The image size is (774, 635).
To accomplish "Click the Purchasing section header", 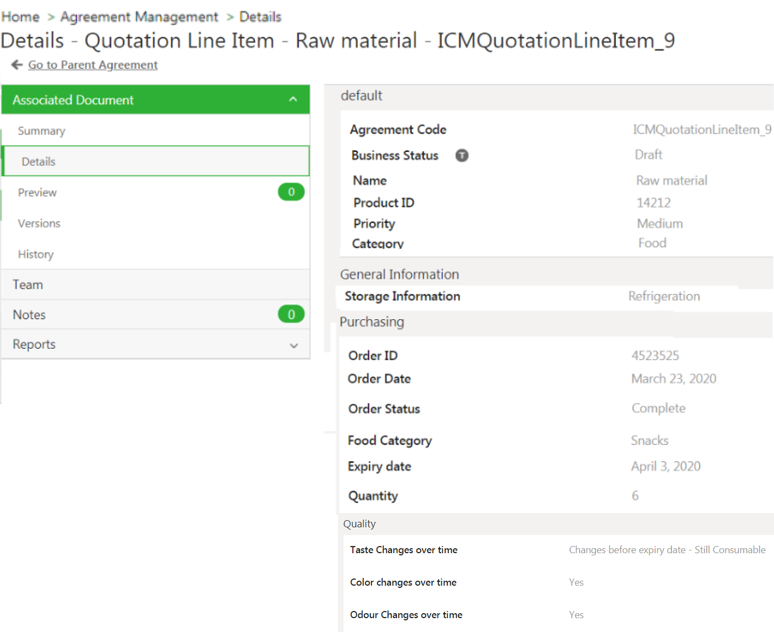I will point(372,322).
